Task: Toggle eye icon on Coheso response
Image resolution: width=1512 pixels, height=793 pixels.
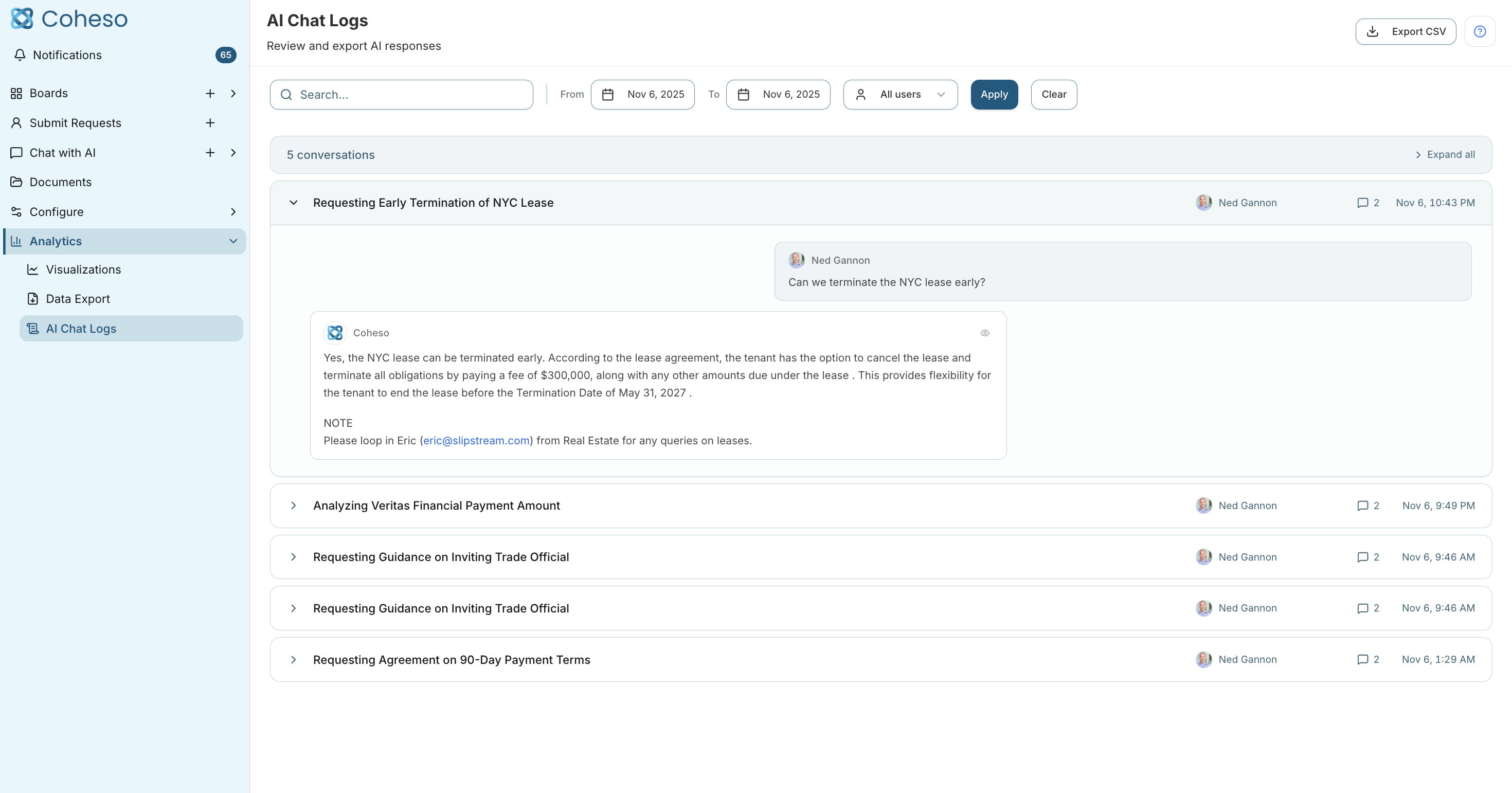Action: coord(984,333)
